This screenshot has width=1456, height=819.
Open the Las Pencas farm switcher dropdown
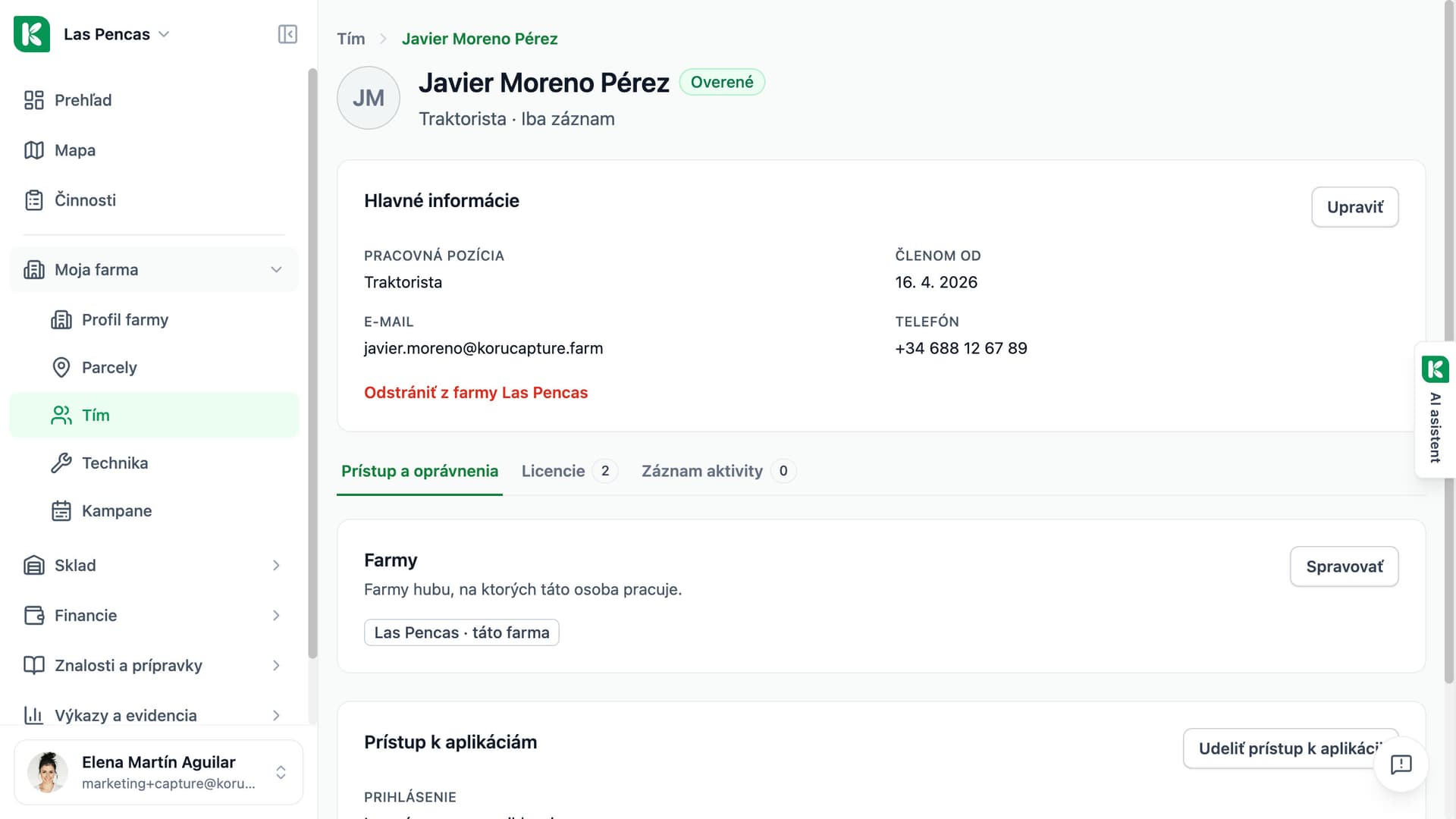[117, 34]
